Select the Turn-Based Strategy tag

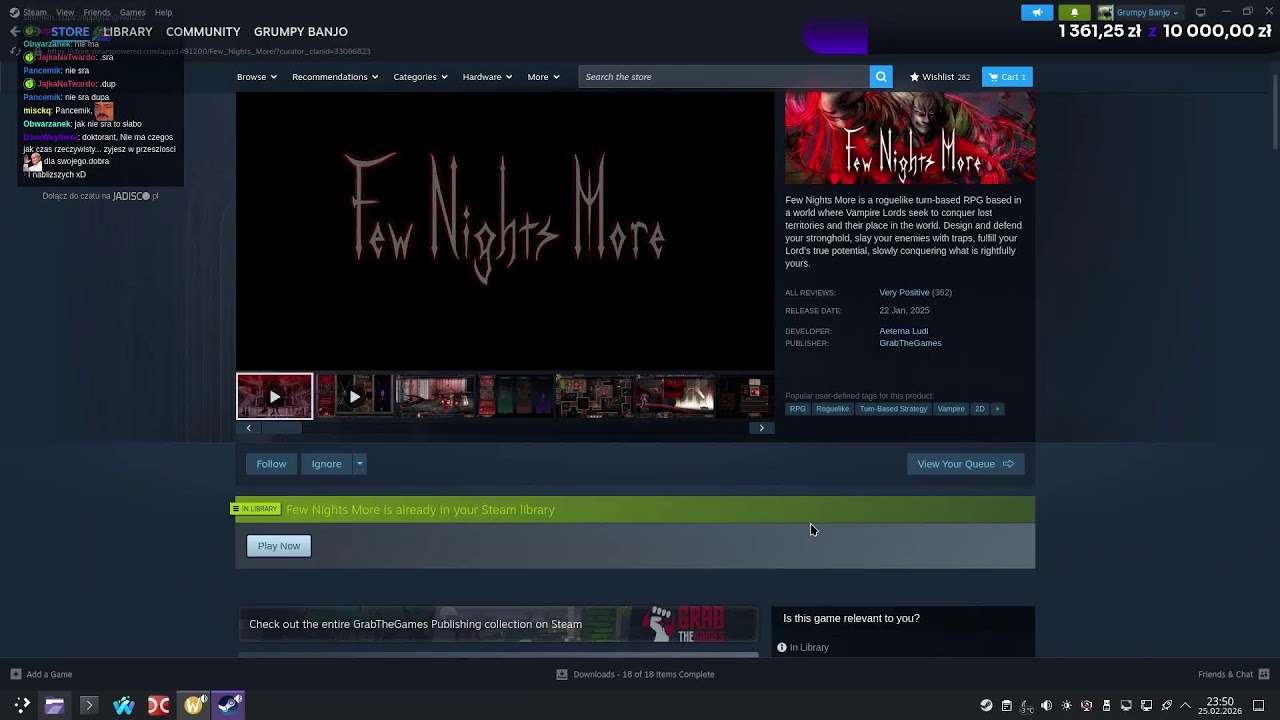pyautogui.click(x=893, y=409)
